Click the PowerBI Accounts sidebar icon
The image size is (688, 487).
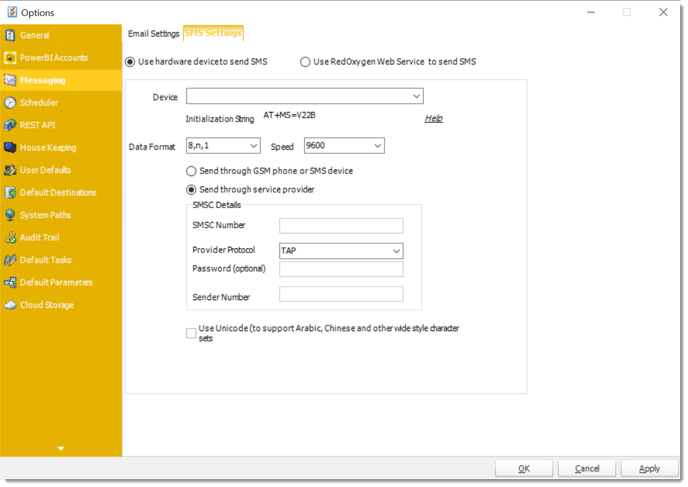10,57
